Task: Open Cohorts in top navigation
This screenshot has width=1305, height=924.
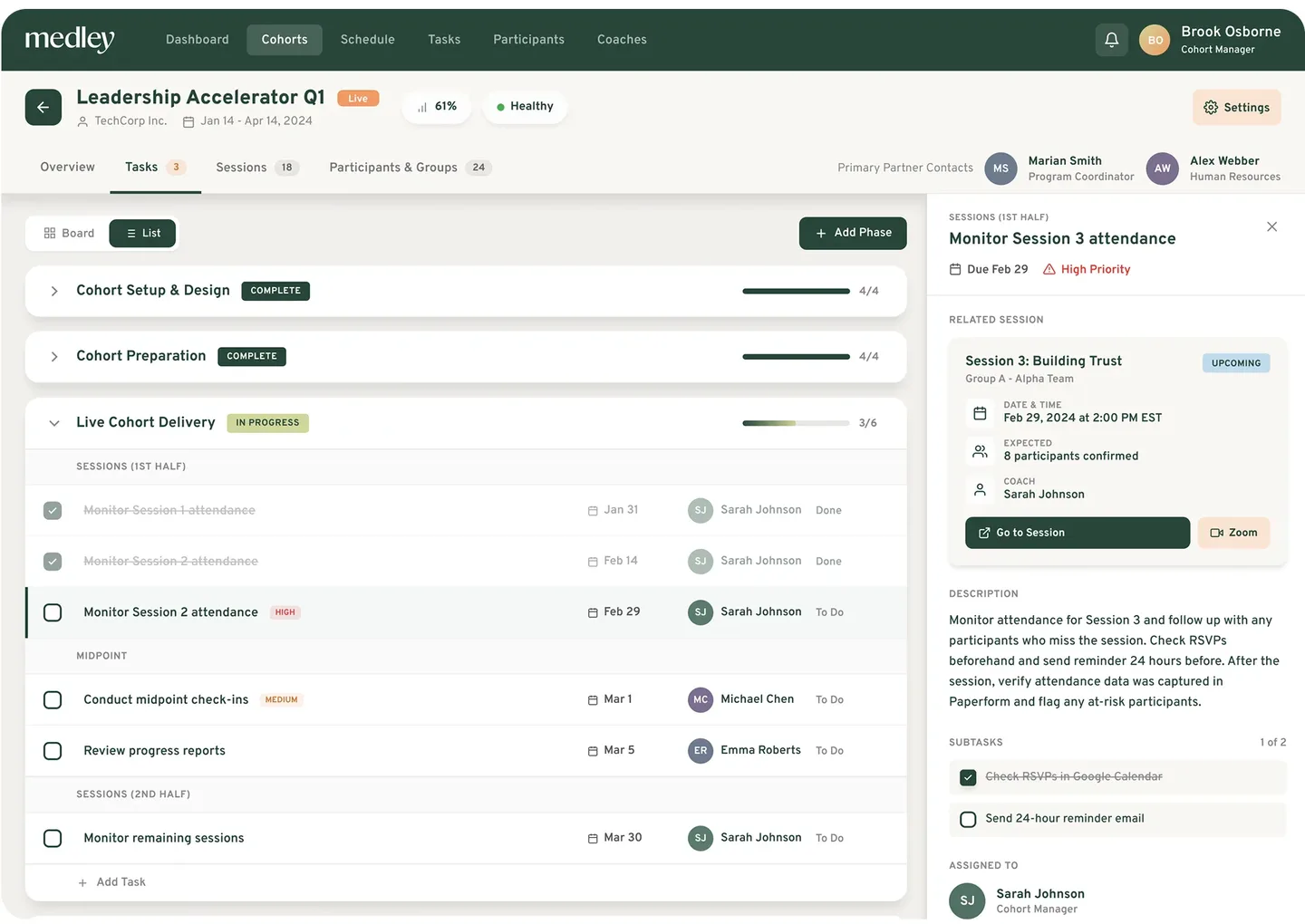Action: point(285,40)
